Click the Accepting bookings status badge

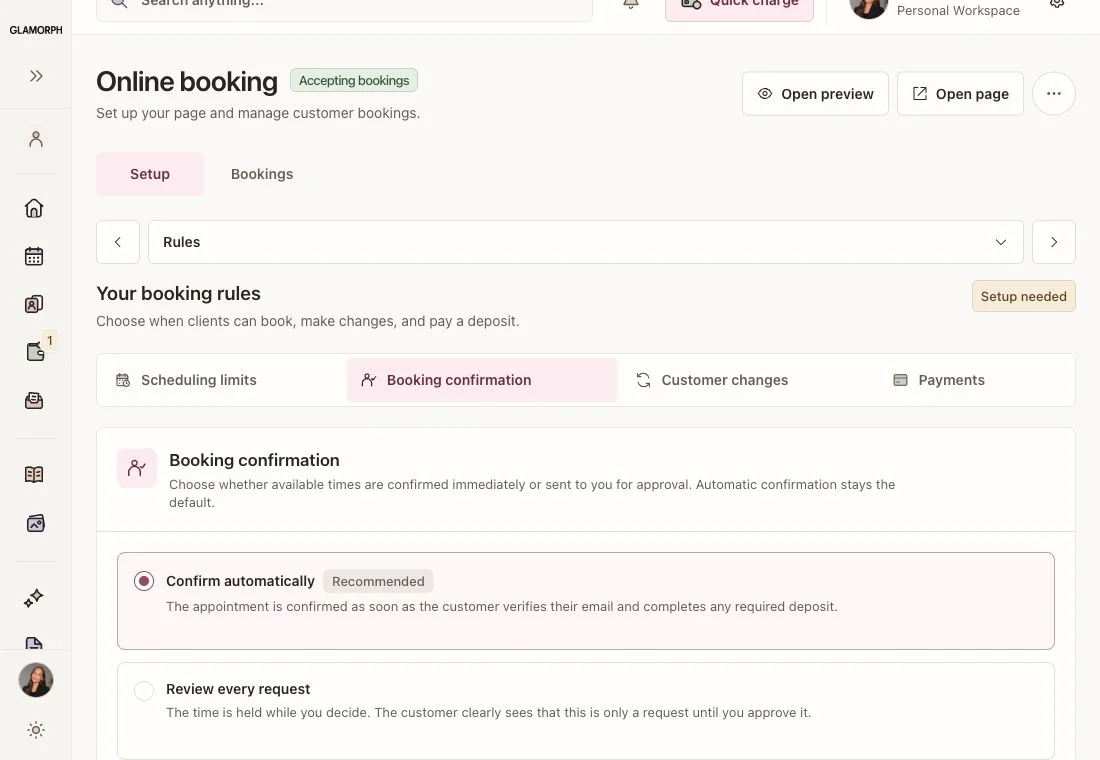pos(354,80)
